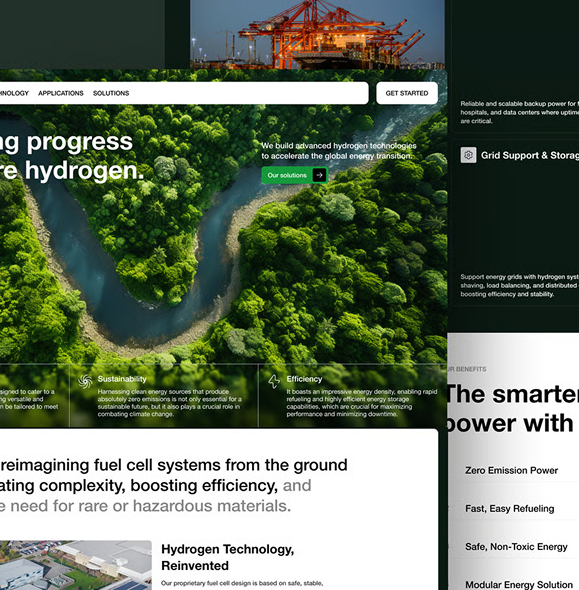The image size is (579, 590).
Task: Click the tagline 'We build advanced hydrogen technologies'
Action: click(339, 146)
